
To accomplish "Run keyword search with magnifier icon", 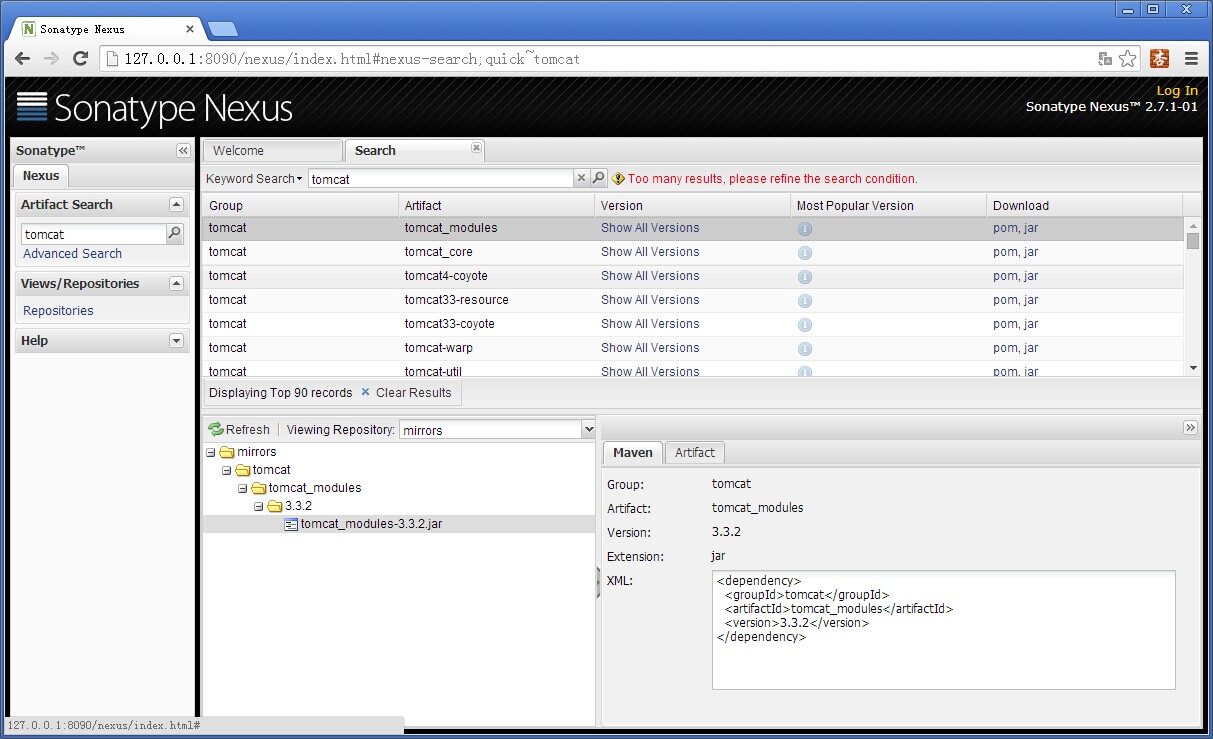I will pyautogui.click(x=598, y=178).
